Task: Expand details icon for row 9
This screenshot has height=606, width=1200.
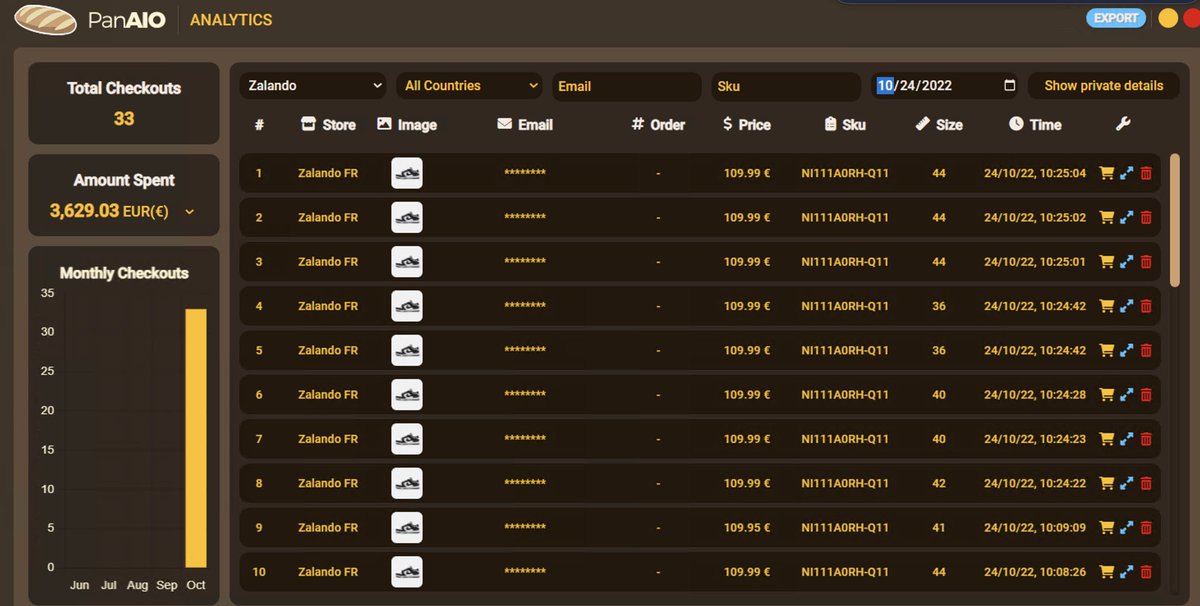Action: tap(1127, 527)
